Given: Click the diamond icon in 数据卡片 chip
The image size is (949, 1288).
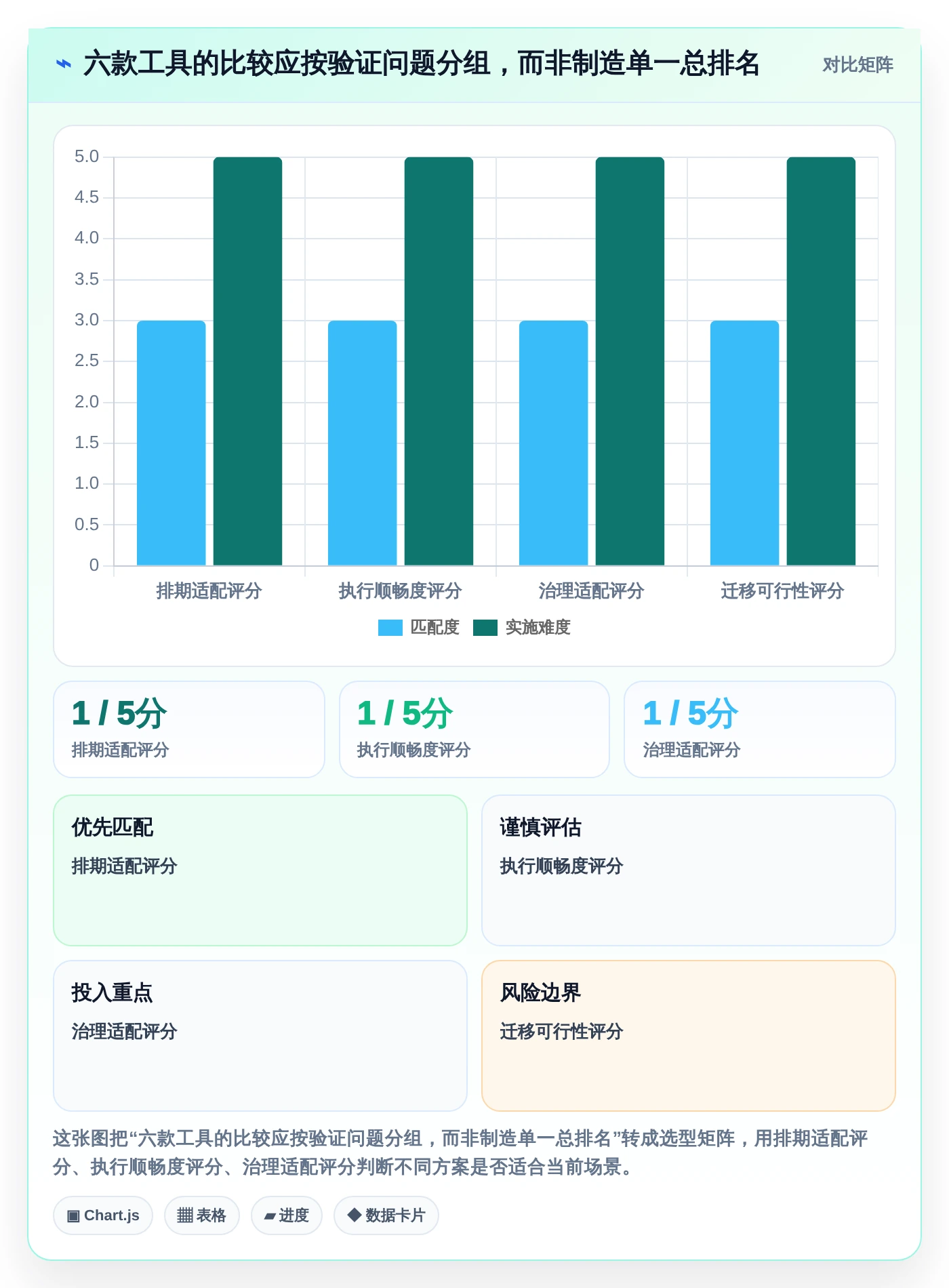Looking at the screenshot, I should click(x=354, y=1215).
